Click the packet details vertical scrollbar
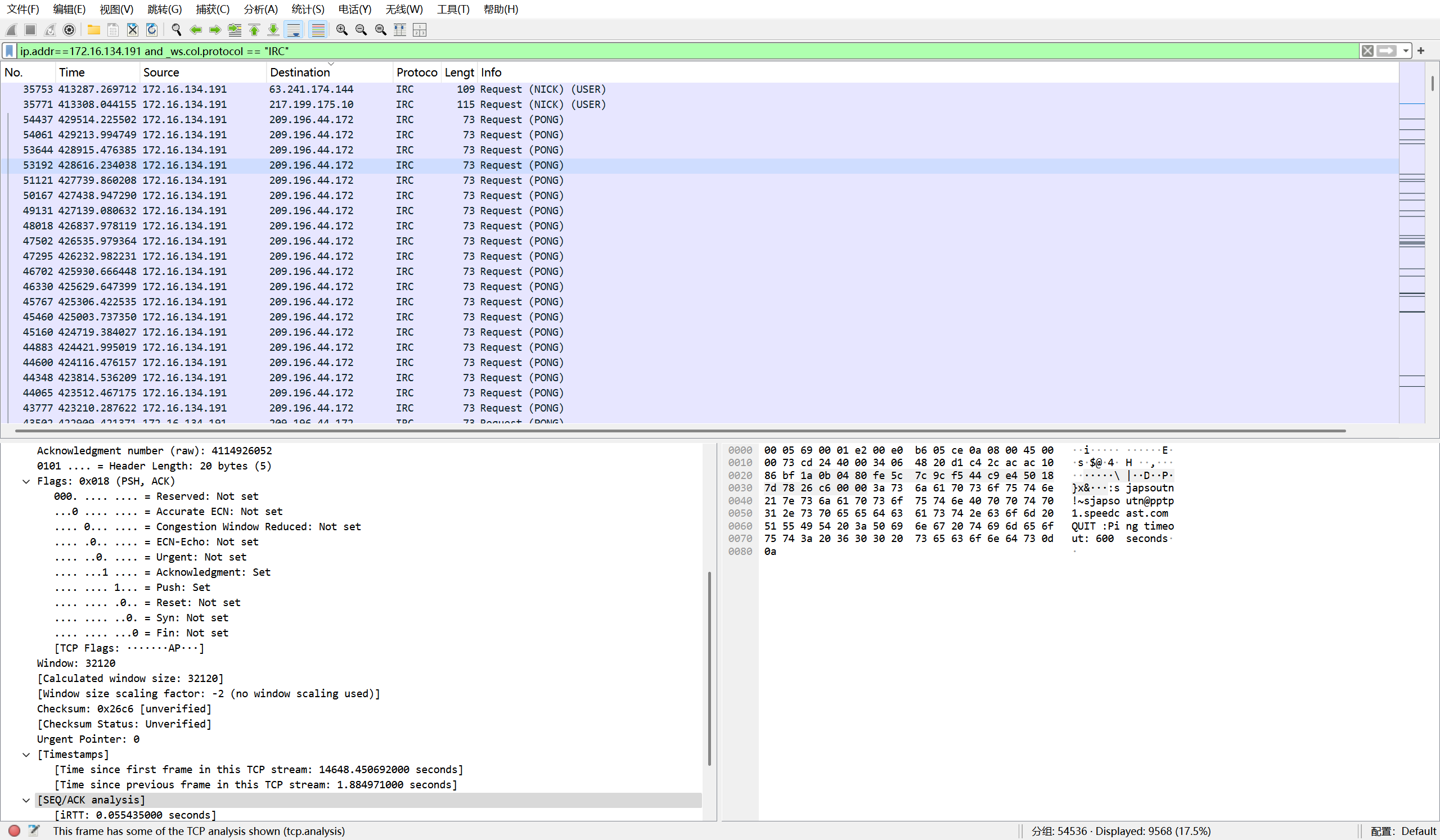 pos(709,668)
